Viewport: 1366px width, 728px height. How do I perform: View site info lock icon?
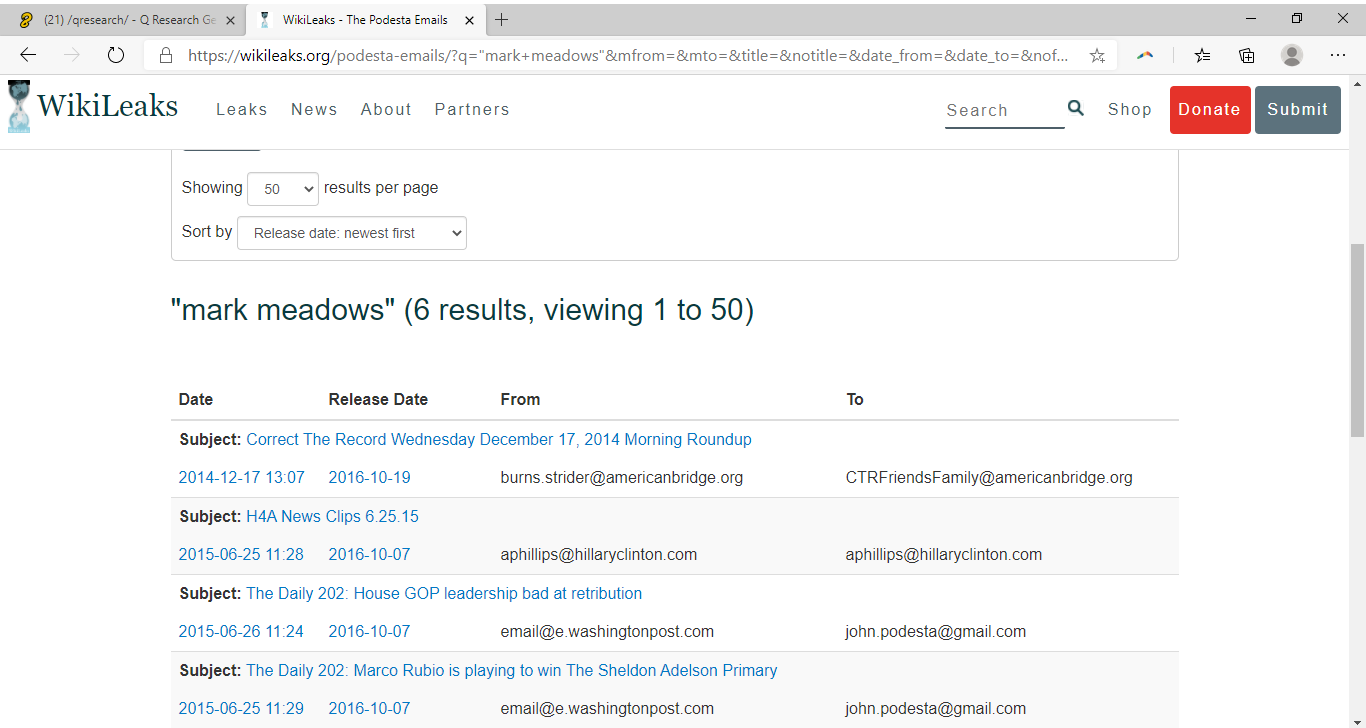coord(166,56)
